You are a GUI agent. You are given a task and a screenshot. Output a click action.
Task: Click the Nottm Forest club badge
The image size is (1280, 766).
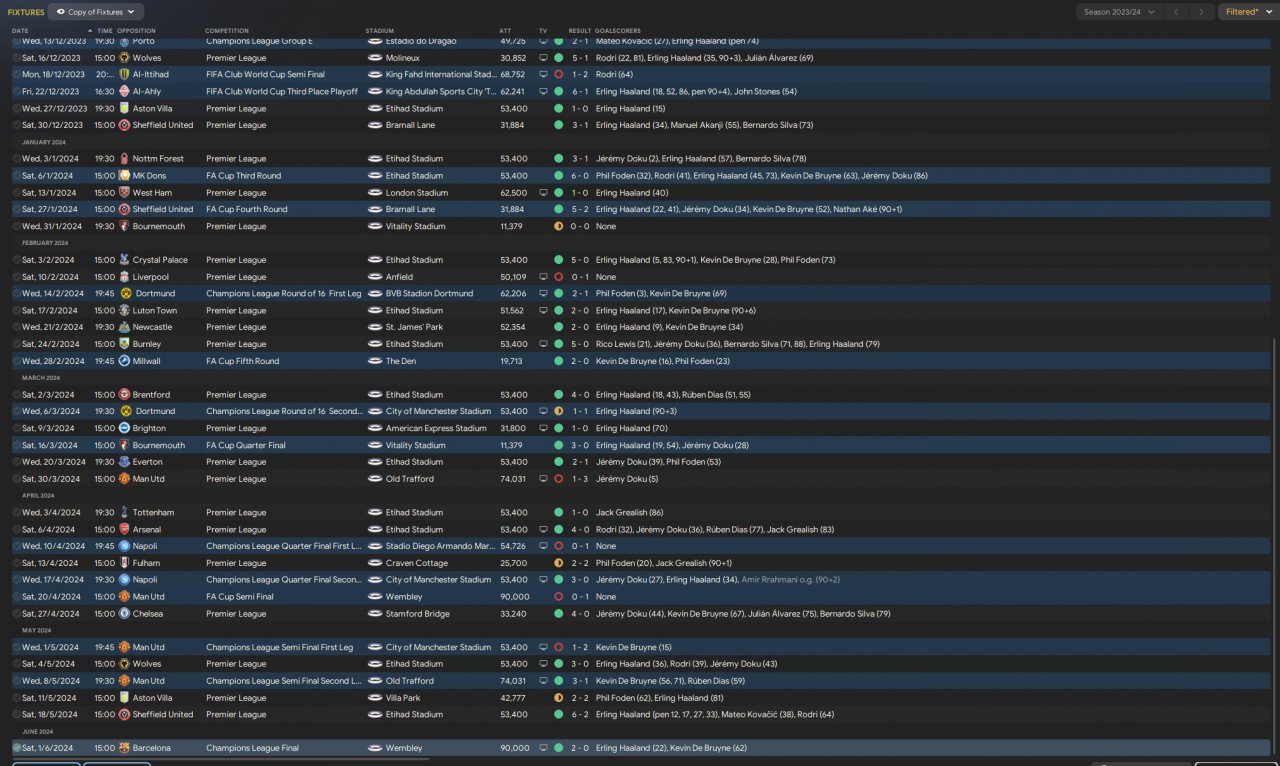124,159
